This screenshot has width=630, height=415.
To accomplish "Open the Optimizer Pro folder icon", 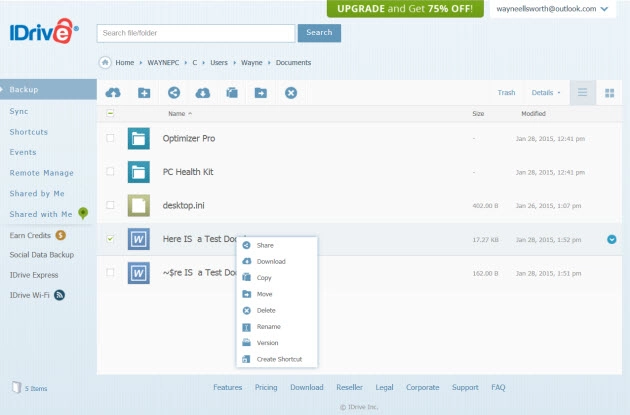I will coord(139,138).
